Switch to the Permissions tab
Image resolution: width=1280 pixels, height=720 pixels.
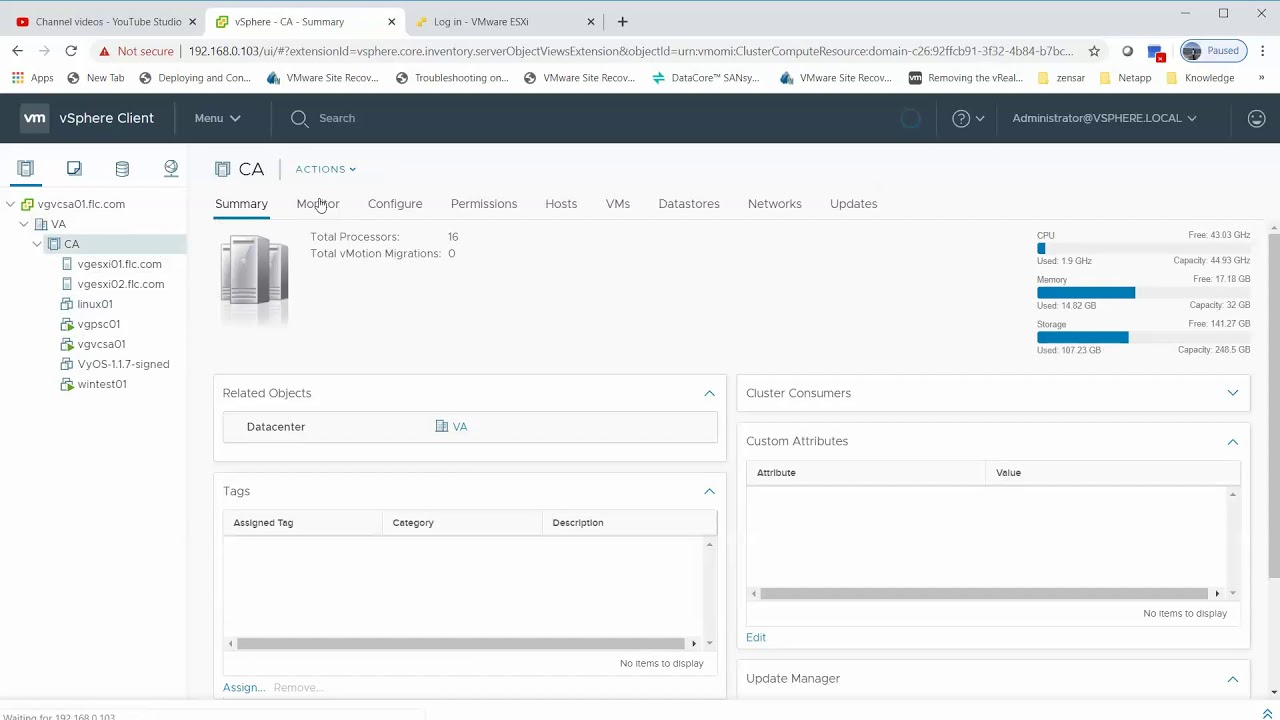[x=484, y=204]
